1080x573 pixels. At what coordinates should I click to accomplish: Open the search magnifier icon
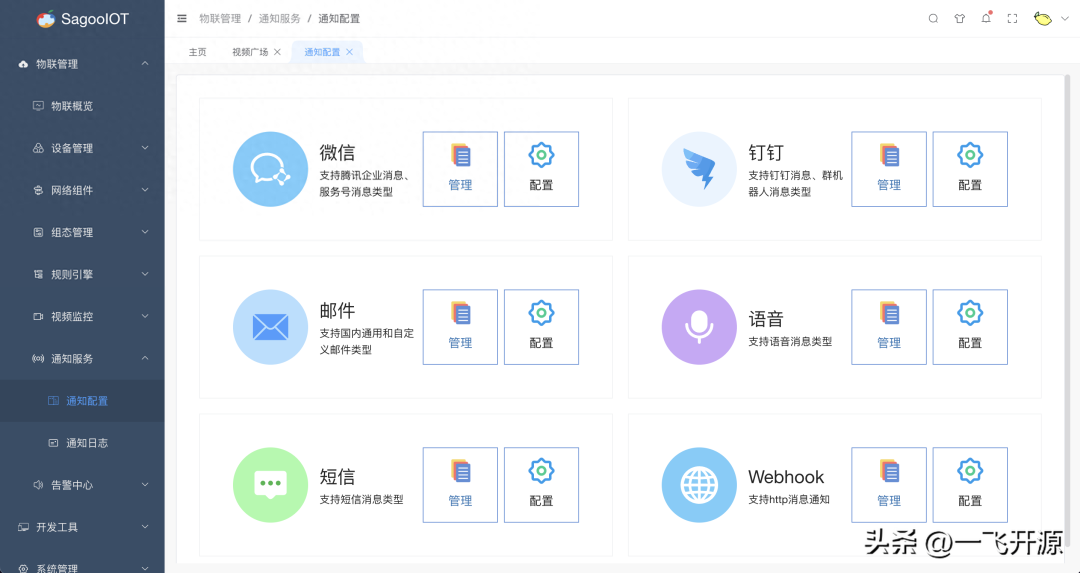tap(933, 19)
